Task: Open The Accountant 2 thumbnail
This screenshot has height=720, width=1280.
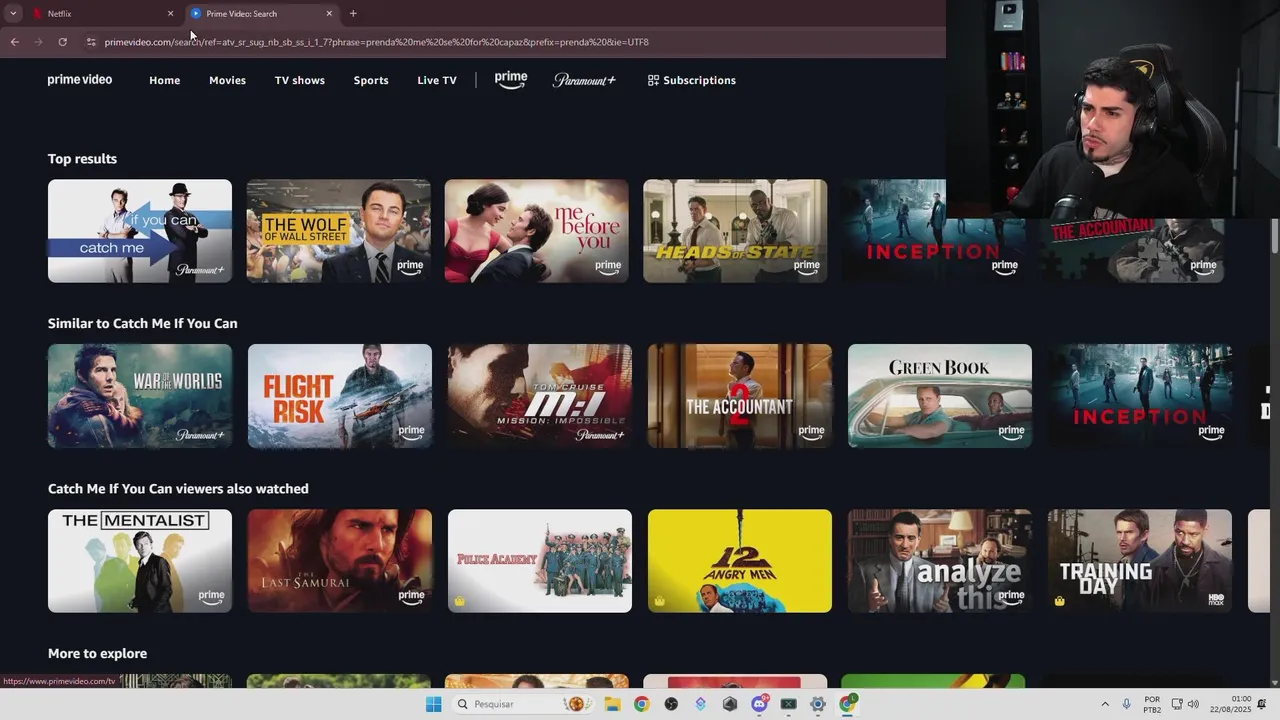Action: [x=740, y=396]
